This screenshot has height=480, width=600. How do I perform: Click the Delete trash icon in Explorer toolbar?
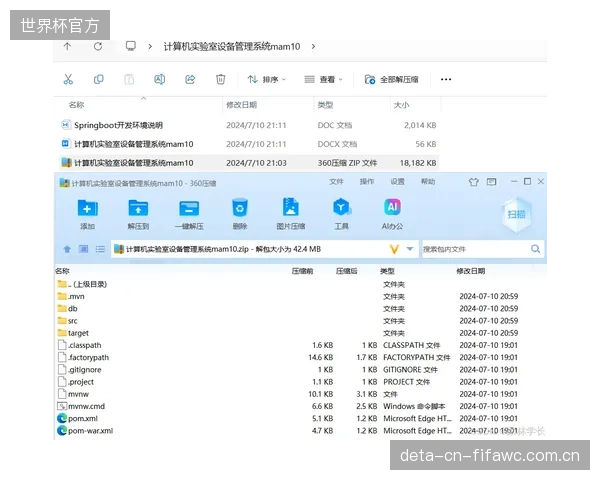click(220, 79)
